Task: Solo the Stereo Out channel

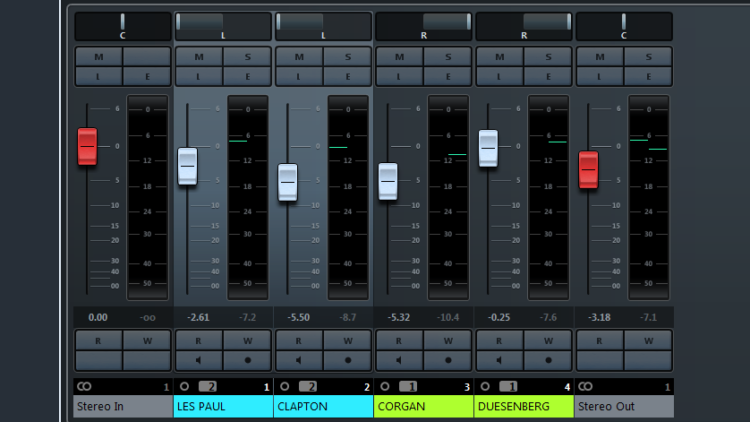Action: click(648, 57)
